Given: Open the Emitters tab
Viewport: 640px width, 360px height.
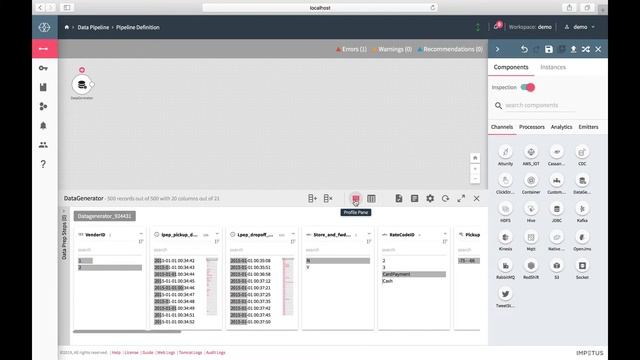Looking at the screenshot, I should 588,127.
